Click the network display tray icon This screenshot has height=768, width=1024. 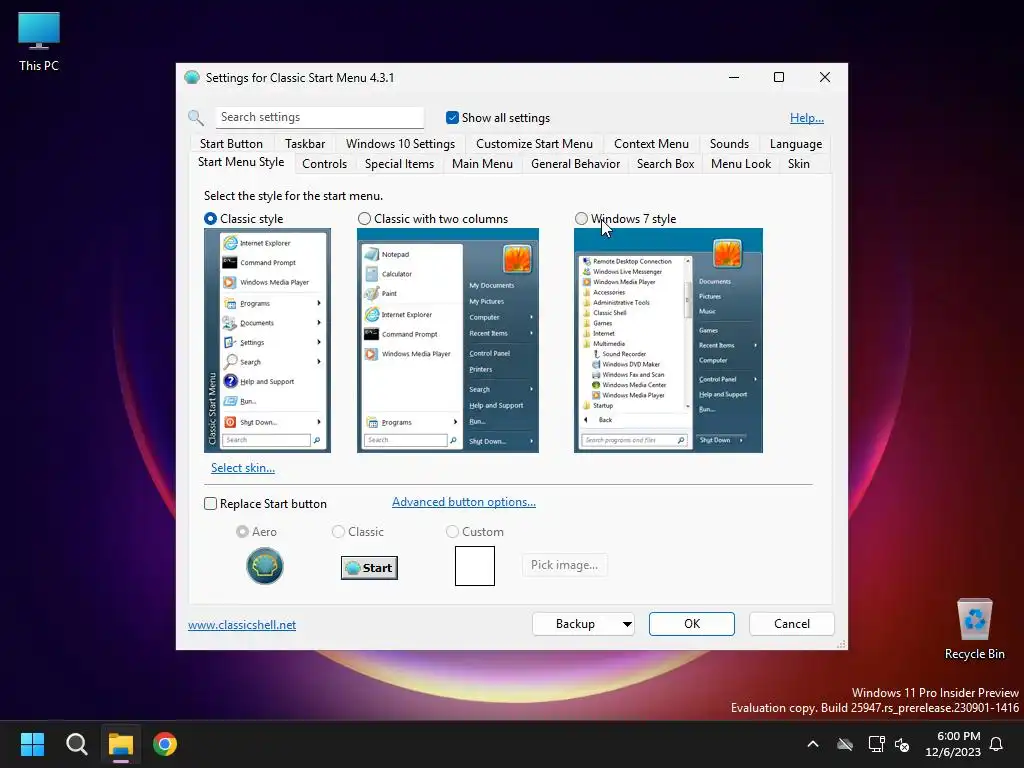click(876, 744)
